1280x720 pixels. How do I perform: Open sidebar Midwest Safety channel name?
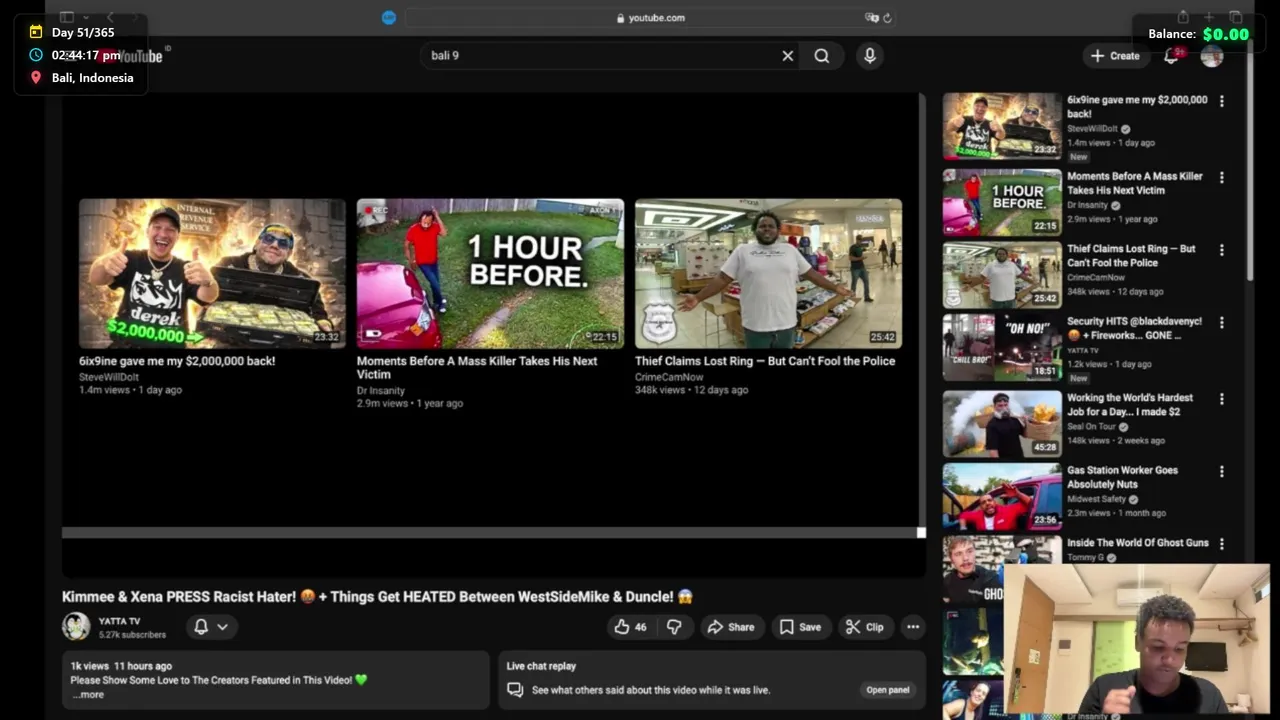[x=1096, y=499]
